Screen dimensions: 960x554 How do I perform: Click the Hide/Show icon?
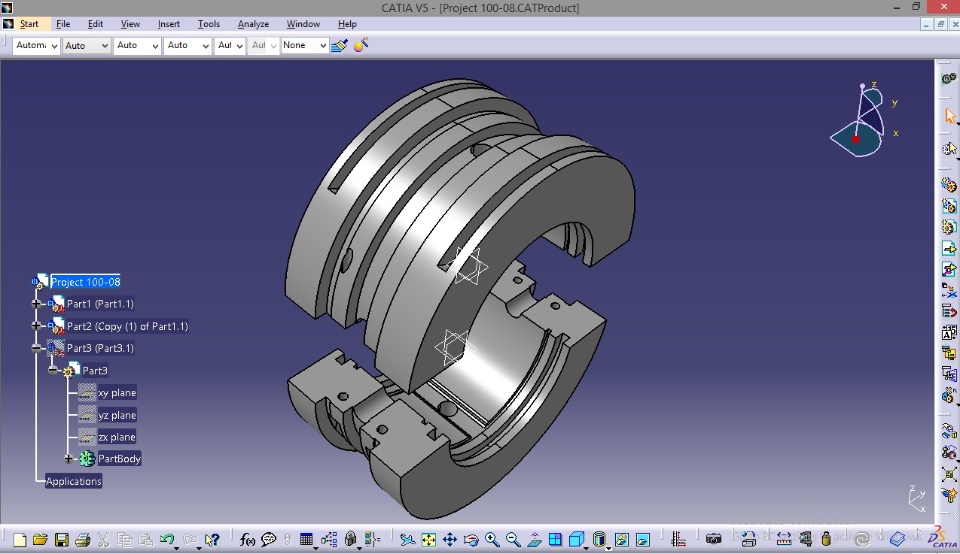click(x=621, y=539)
